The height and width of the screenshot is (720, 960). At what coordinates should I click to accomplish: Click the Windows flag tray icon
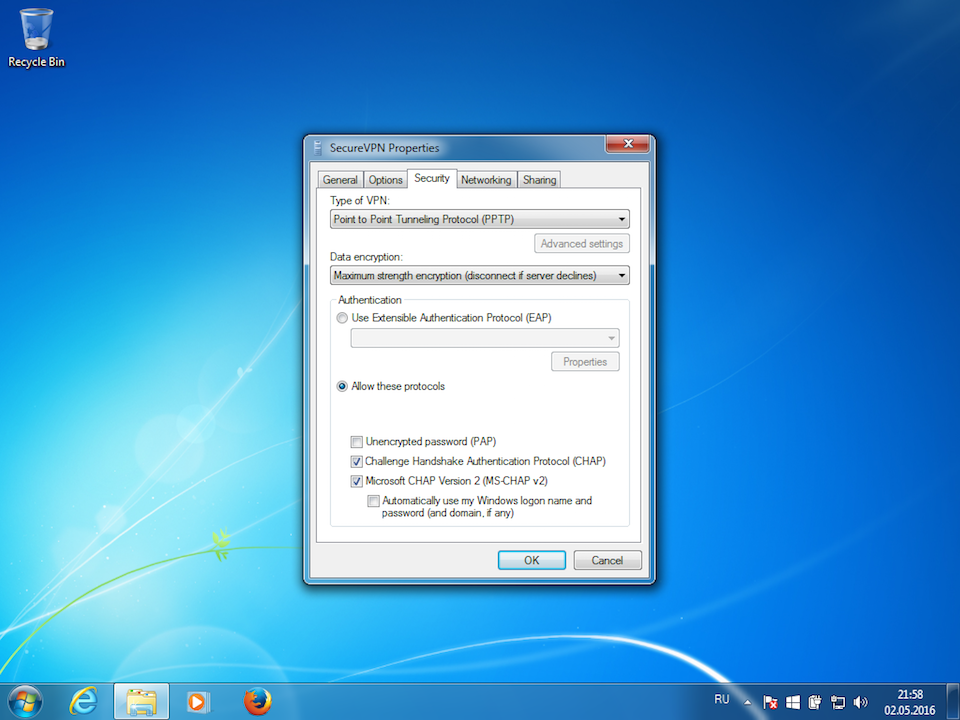[x=793, y=702]
